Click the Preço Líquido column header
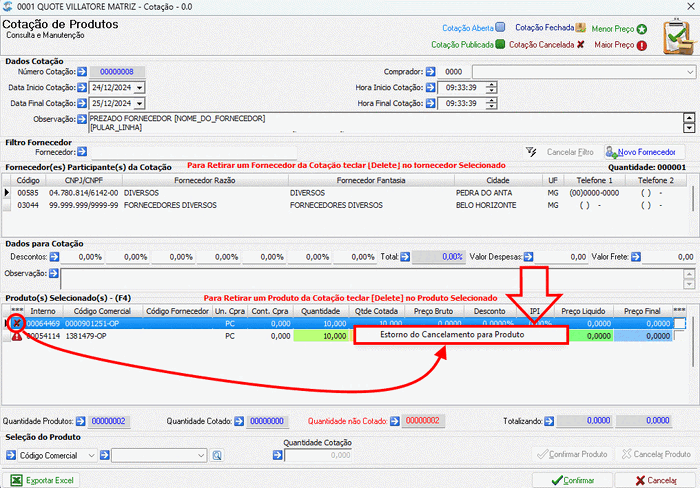 coord(583,311)
